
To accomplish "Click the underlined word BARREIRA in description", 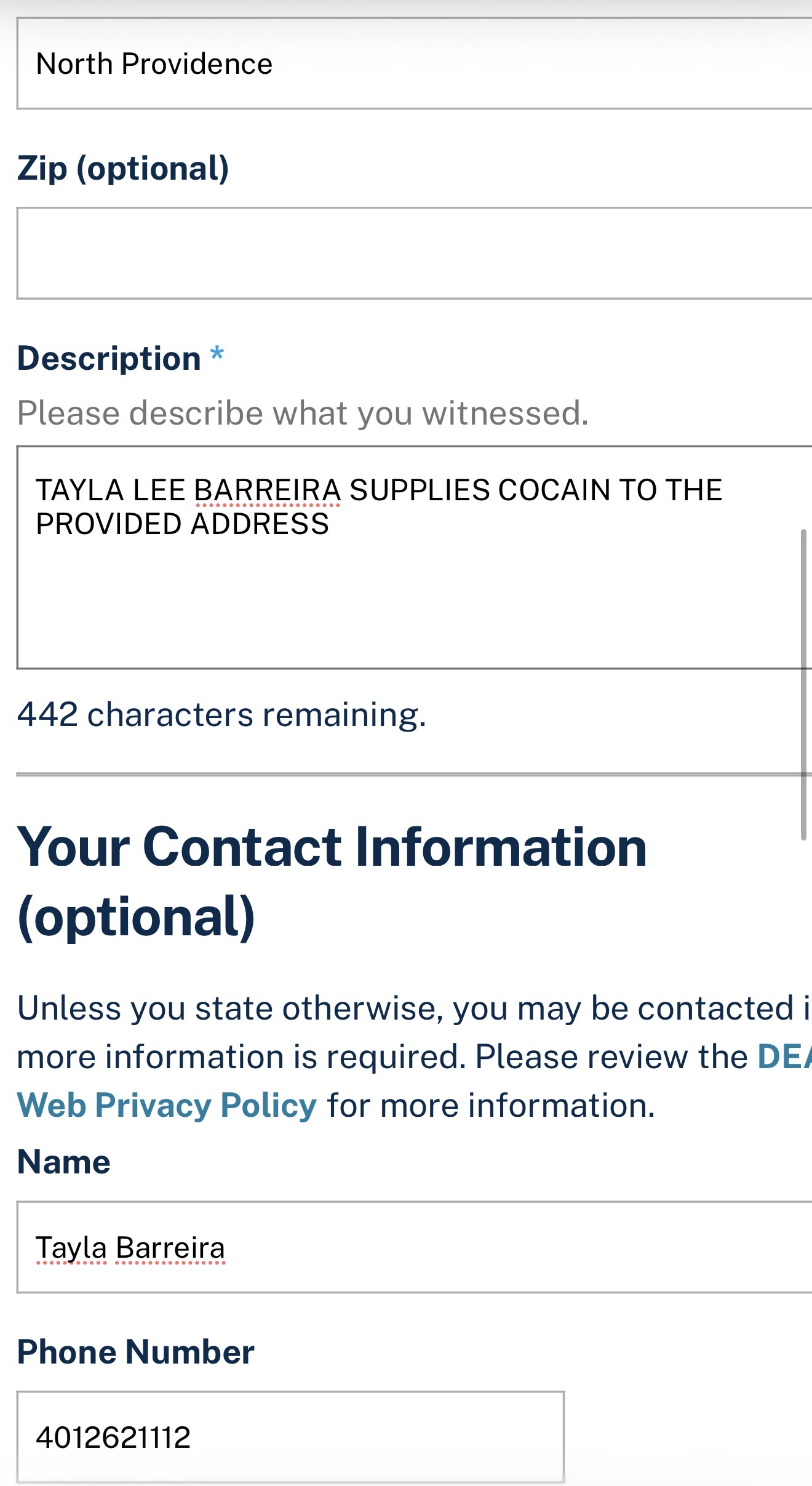I will pyautogui.click(x=268, y=490).
